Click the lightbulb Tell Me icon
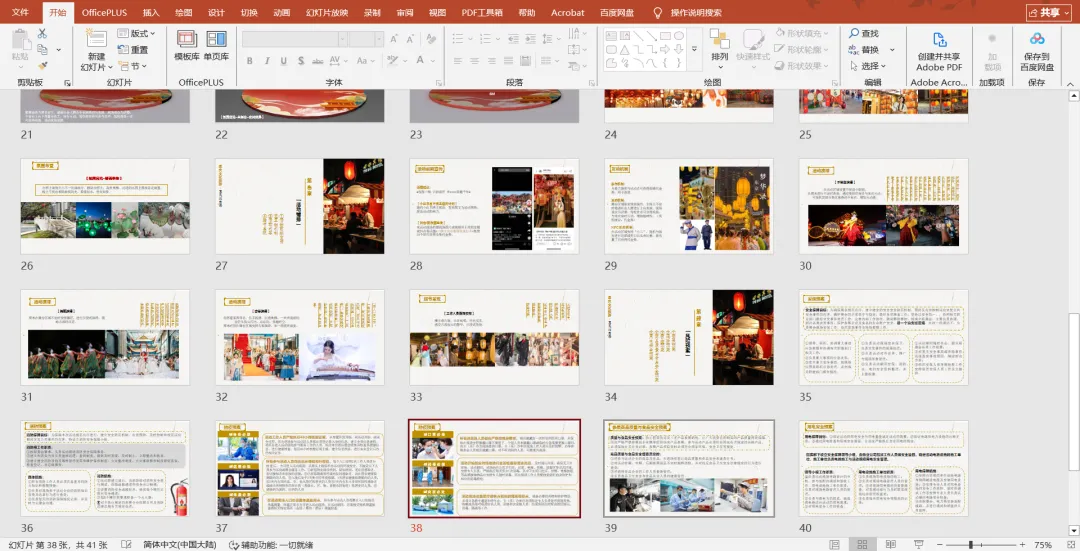The height and width of the screenshot is (551, 1080). click(x=658, y=12)
